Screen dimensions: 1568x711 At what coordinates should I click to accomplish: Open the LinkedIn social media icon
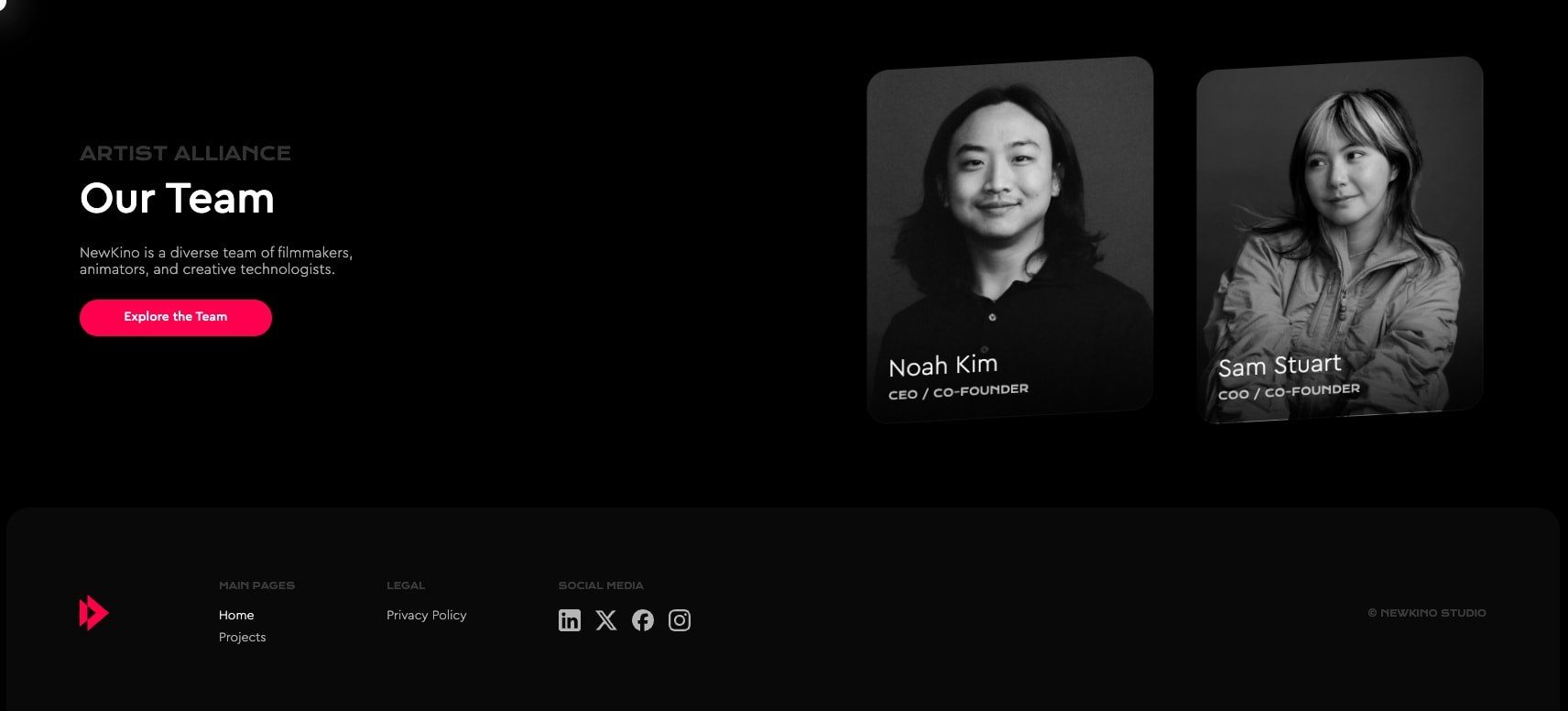570,620
